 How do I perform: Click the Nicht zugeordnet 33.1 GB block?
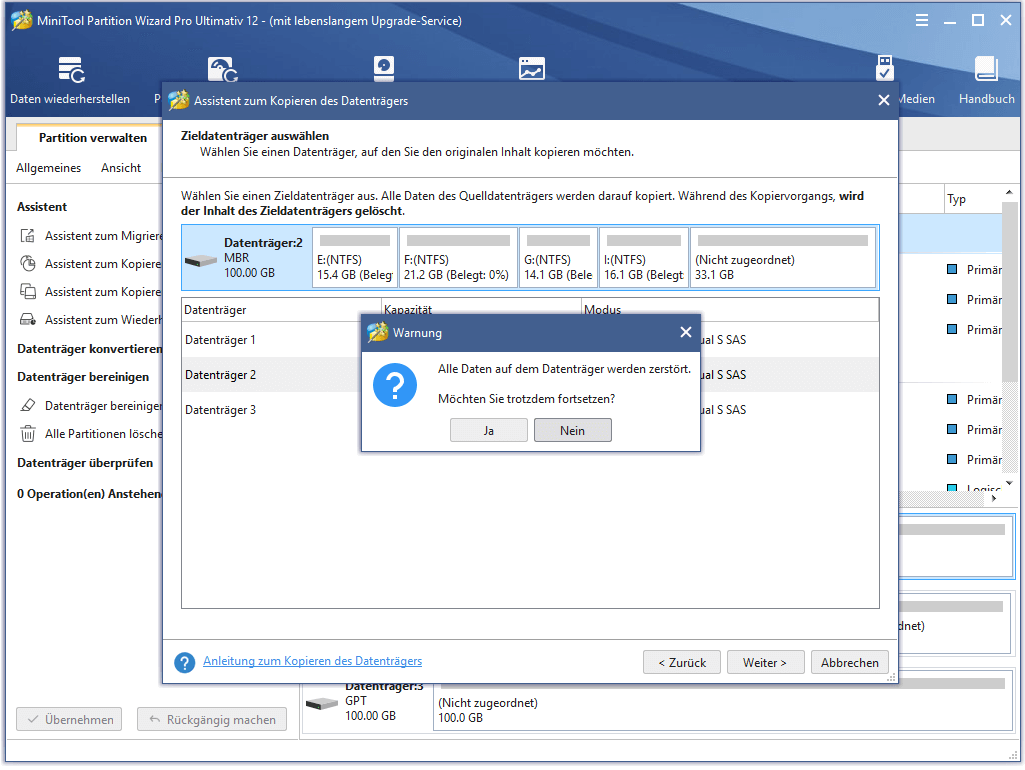783,258
